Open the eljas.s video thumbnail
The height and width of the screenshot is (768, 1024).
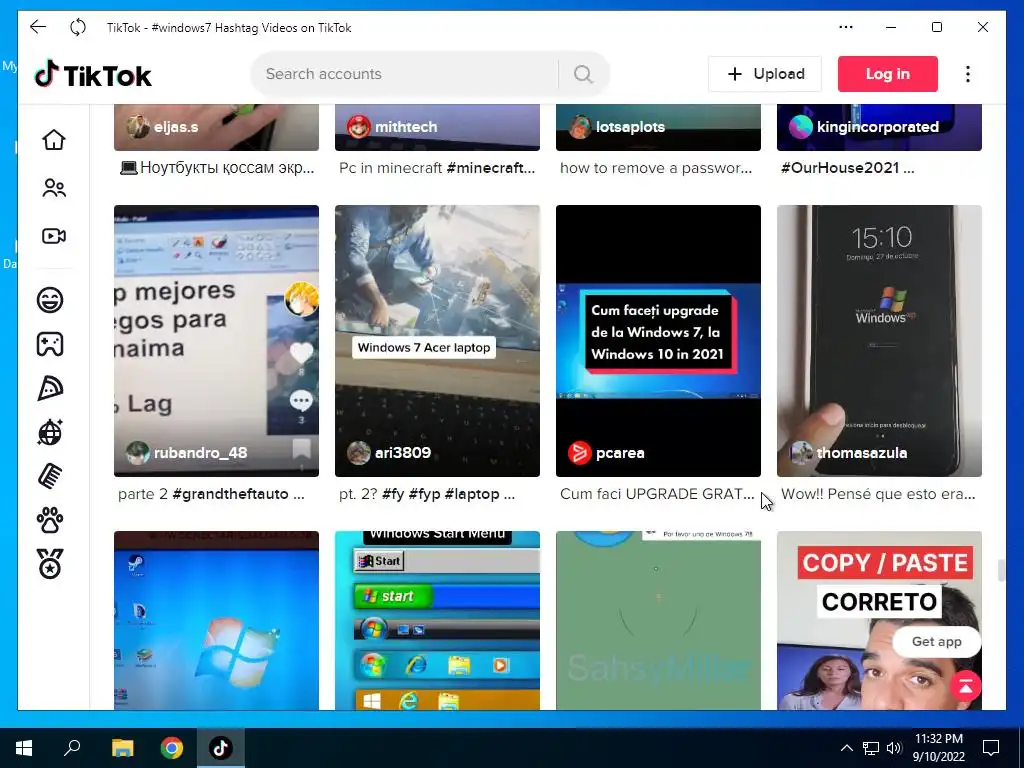216,127
